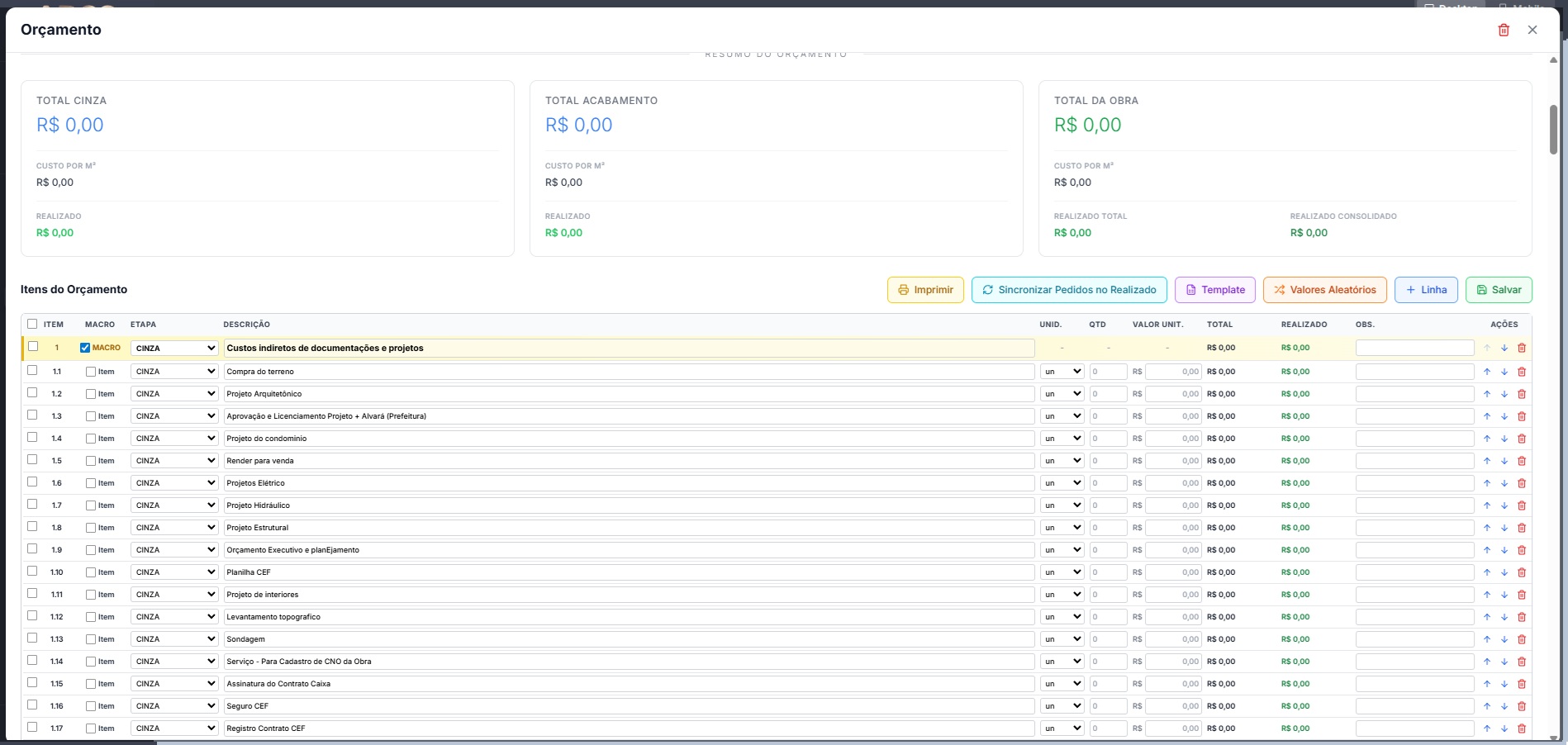Delete row 1.7 Projeto Hidráulico

(x=1522, y=505)
